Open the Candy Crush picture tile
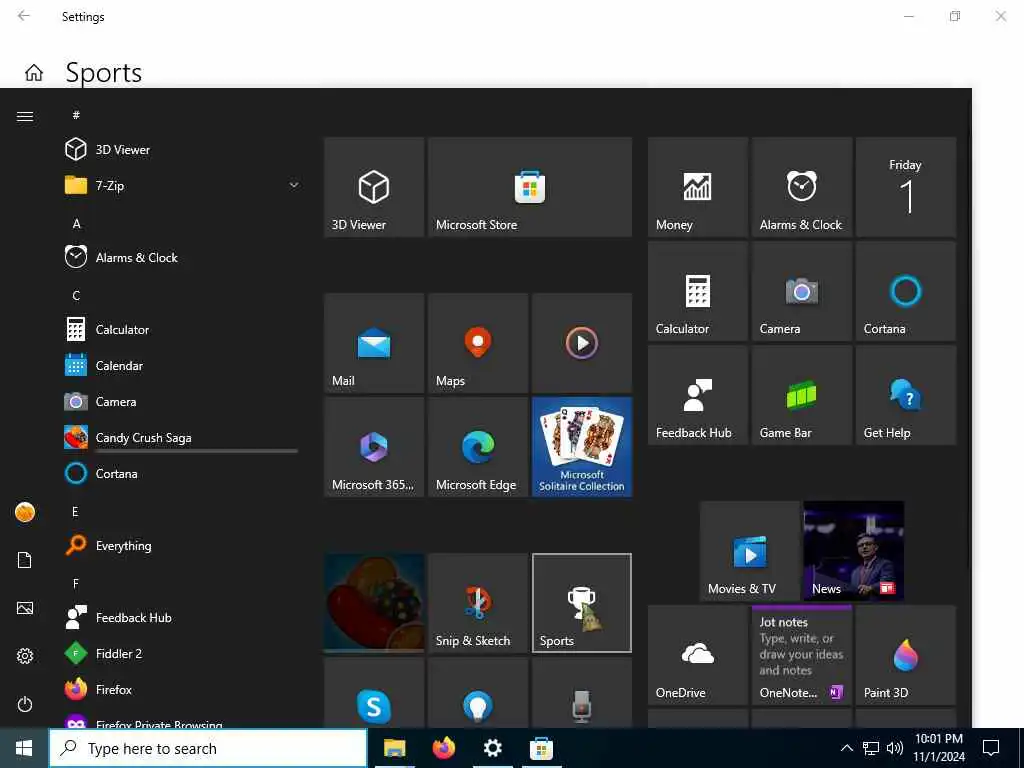1024x768 pixels. [374, 603]
